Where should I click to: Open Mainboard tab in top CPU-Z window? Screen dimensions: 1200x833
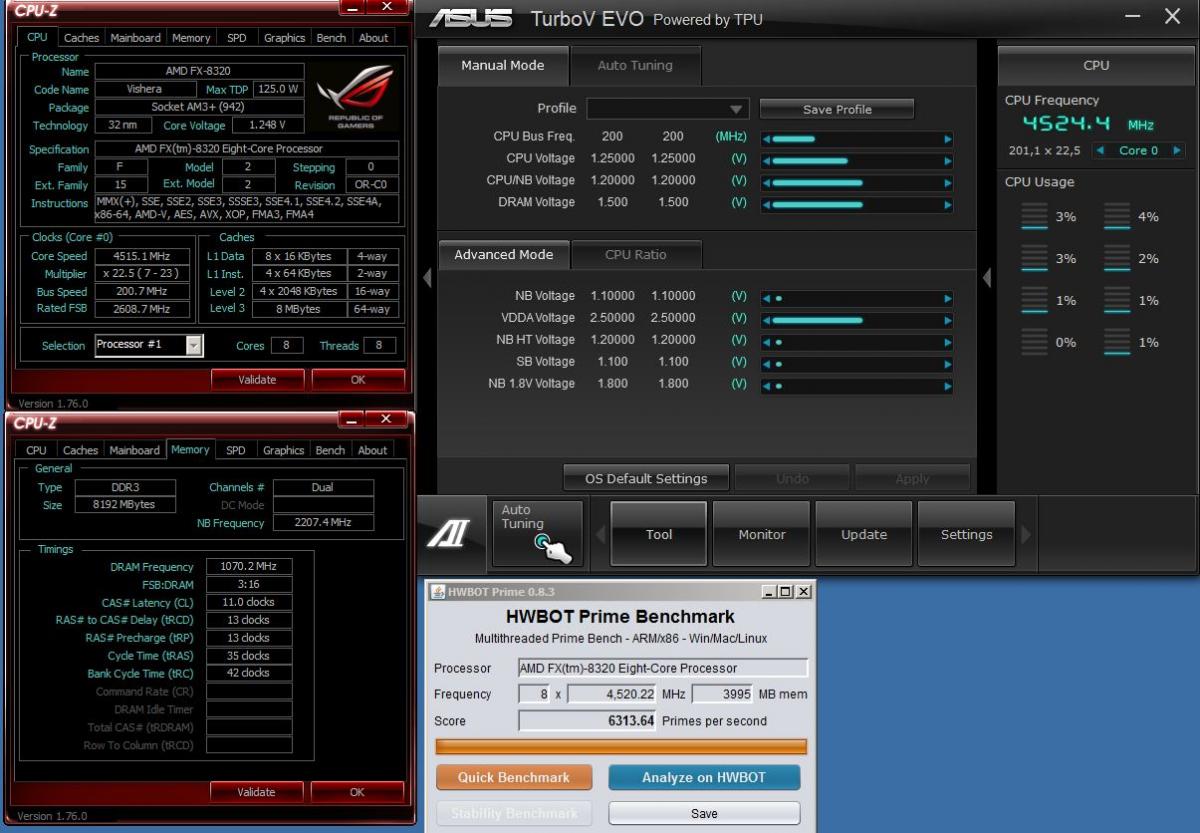point(135,38)
